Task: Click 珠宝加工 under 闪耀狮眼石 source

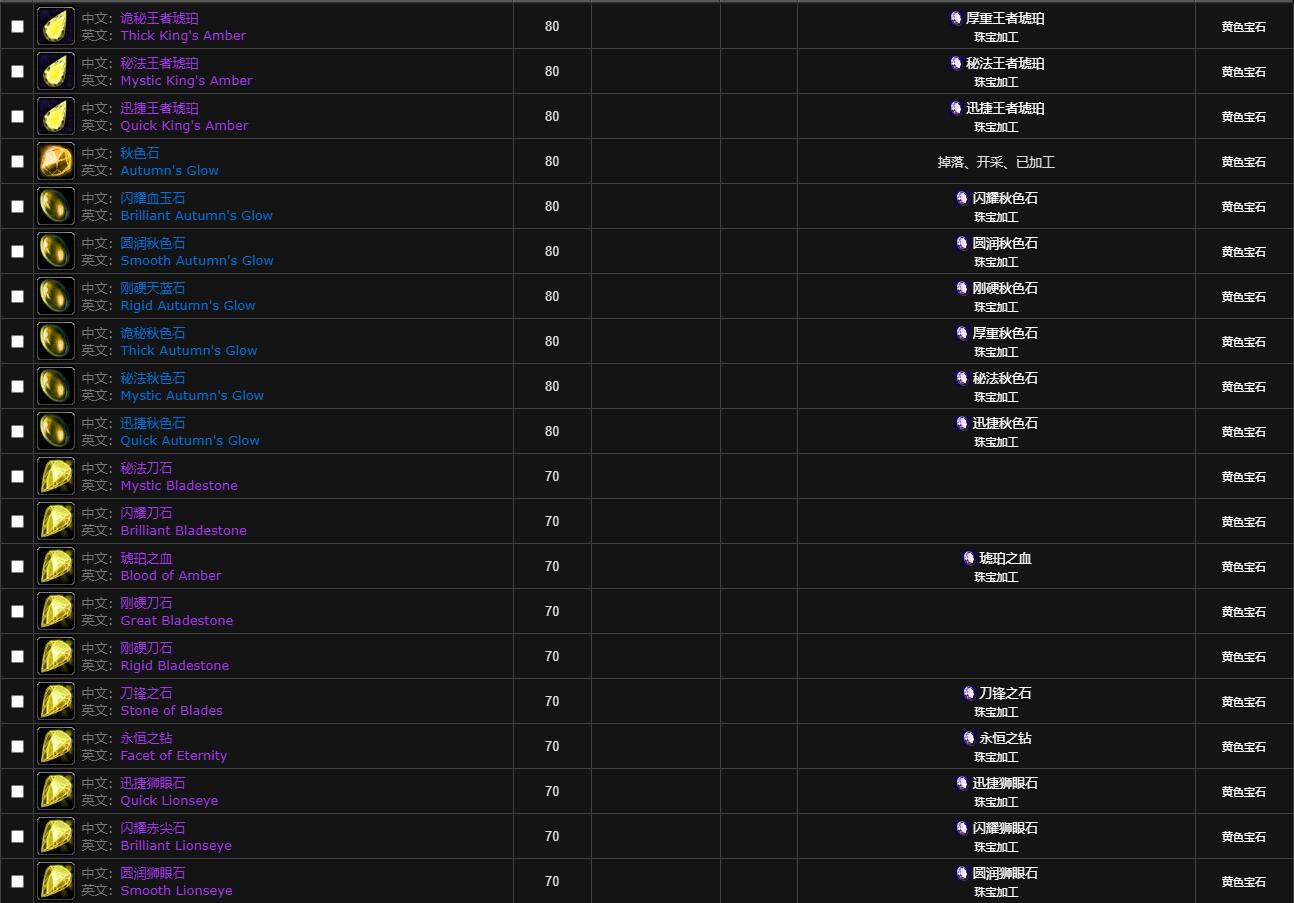Action: (x=996, y=847)
